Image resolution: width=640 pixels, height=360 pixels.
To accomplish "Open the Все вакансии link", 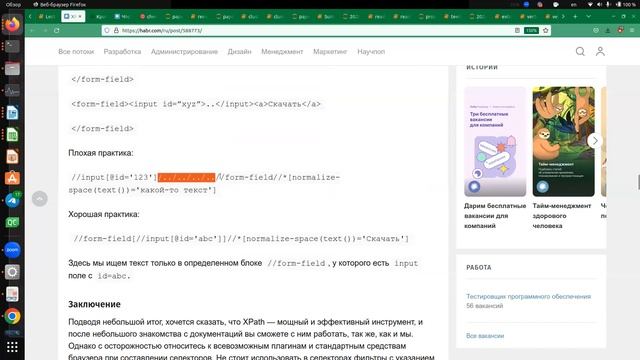I will (485, 336).
